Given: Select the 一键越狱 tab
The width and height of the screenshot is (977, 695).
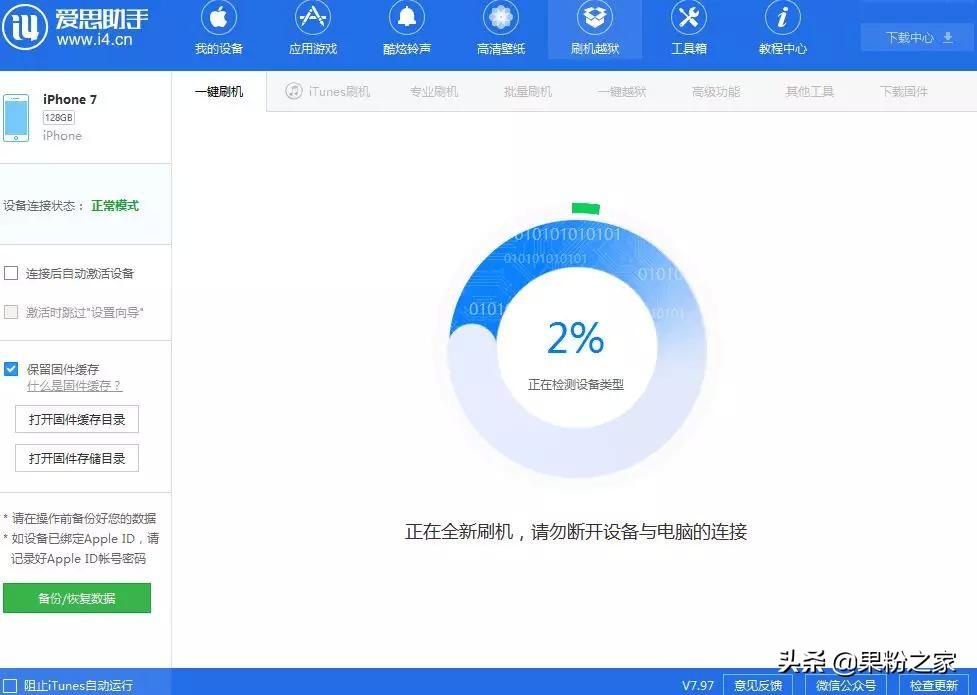Looking at the screenshot, I should pyautogui.click(x=621, y=90).
